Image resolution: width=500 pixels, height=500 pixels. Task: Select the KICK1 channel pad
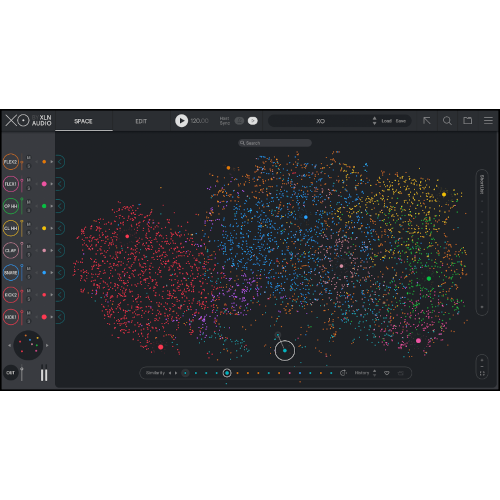[11, 317]
